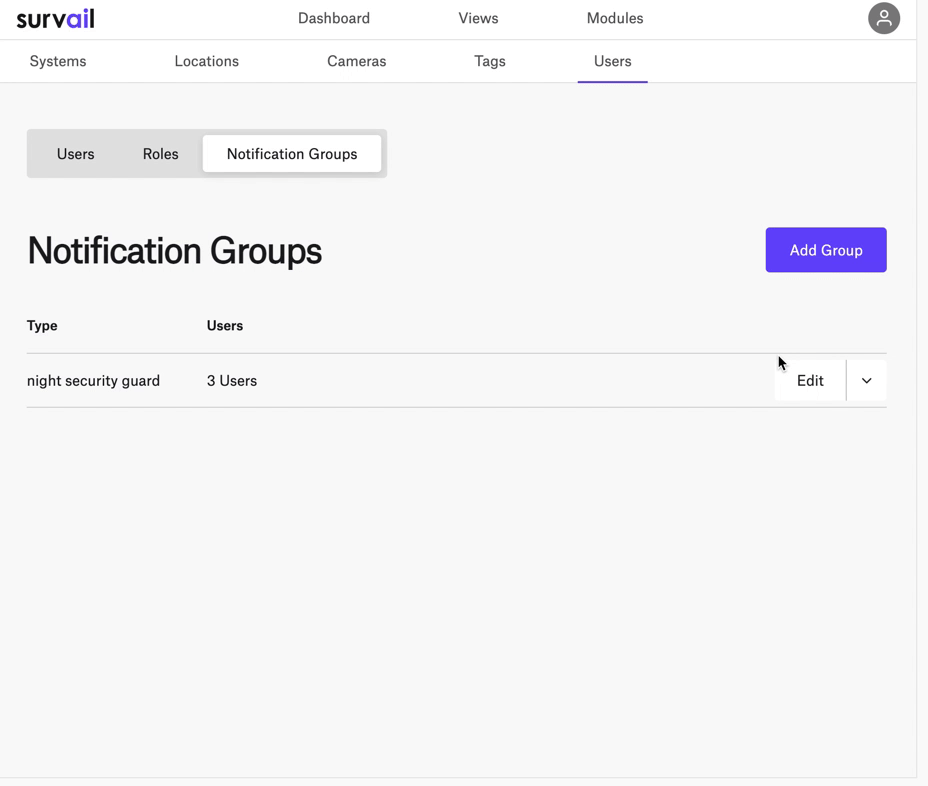928x786 pixels.
Task: Edit the night security guard group
Action: (x=810, y=381)
